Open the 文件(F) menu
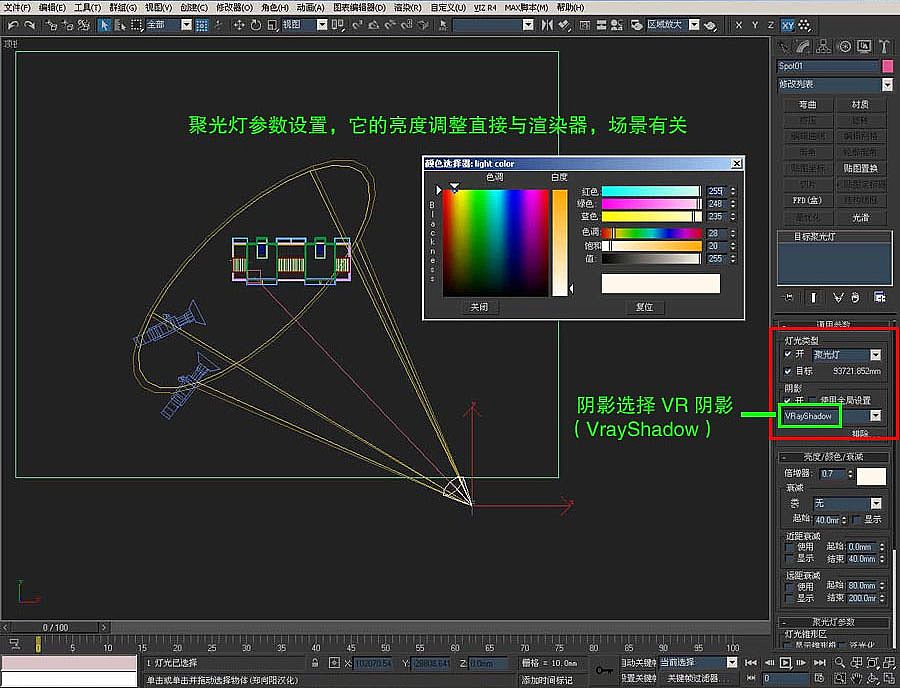This screenshot has width=900, height=688. [x=16, y=8]
